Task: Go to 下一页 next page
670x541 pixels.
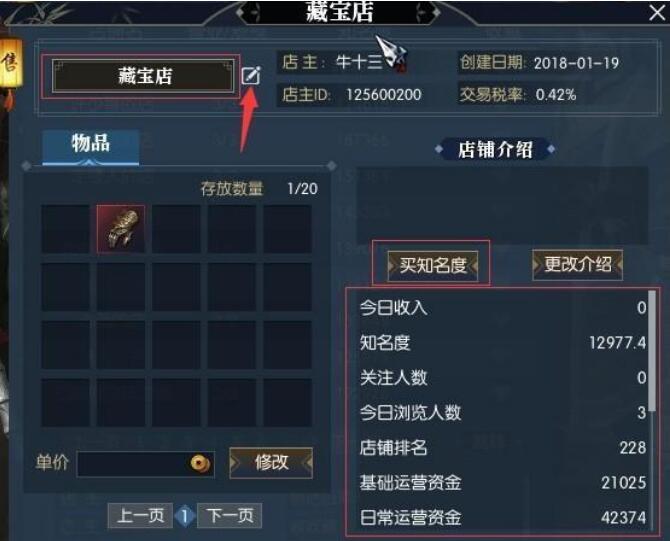Action: (229, 515)
